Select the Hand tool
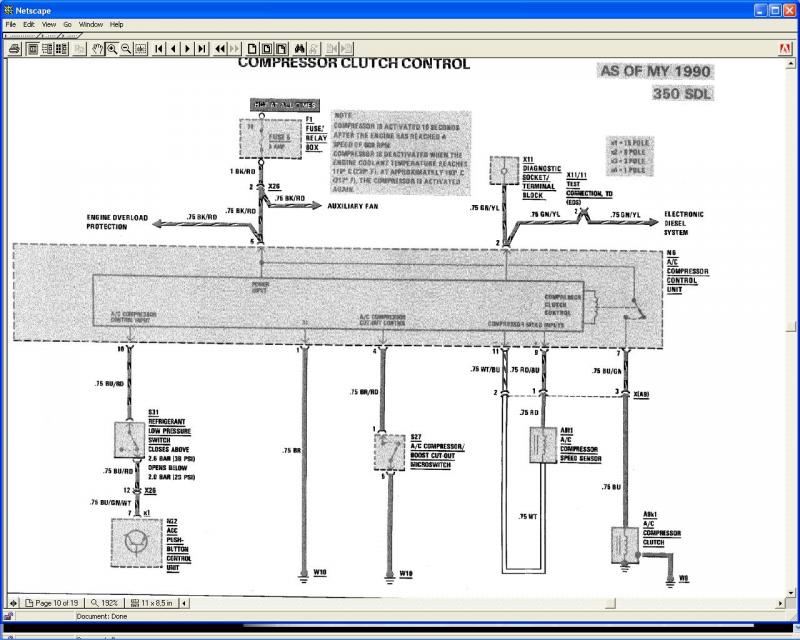Viewport: 800px width, 640px height. point(97,49)
